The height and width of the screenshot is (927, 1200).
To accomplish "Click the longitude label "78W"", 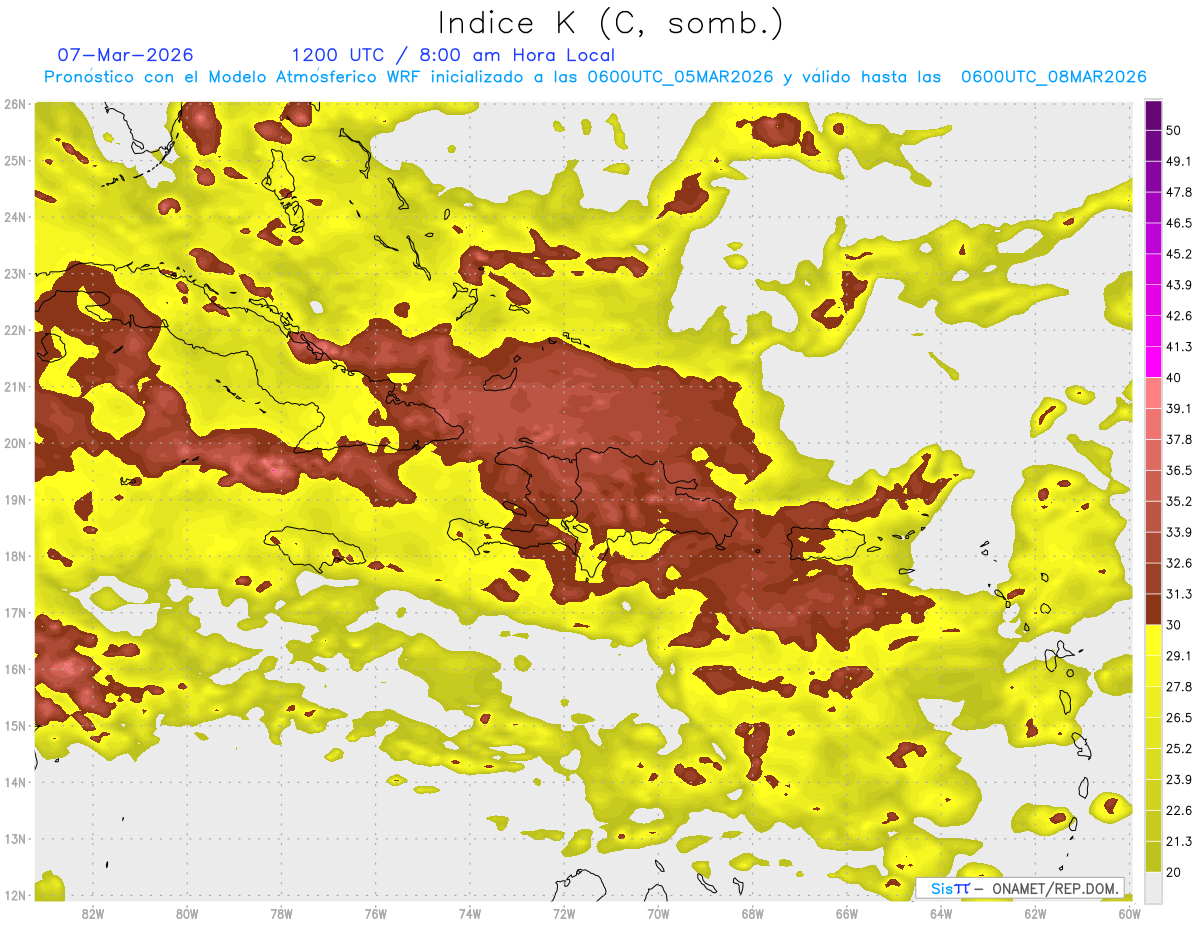I will 281,913.
